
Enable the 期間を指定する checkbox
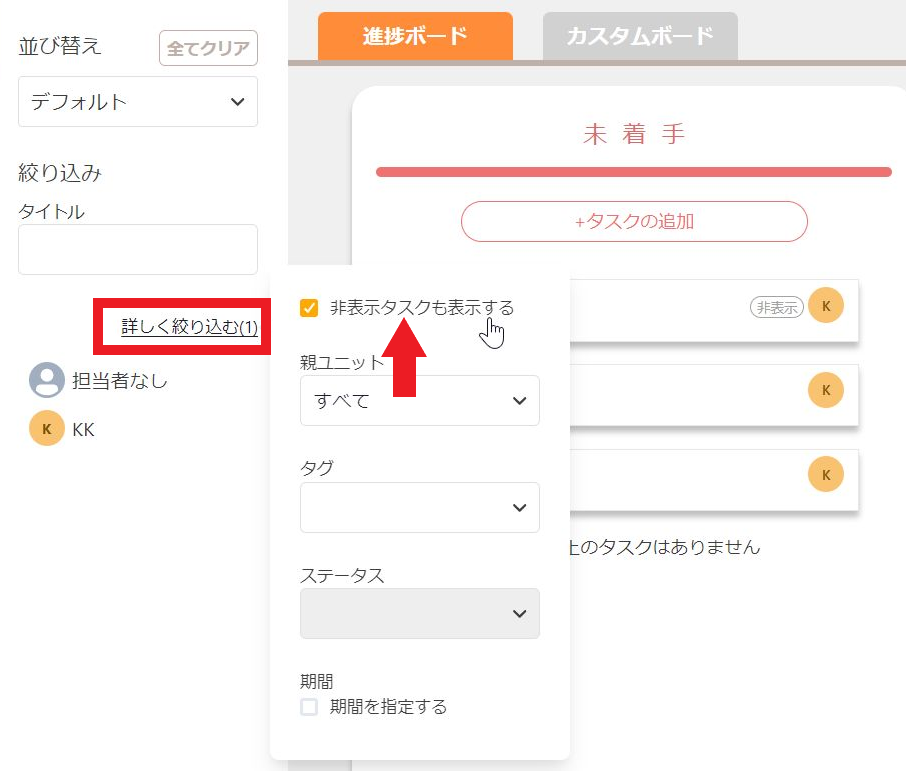tap(309, 707)
